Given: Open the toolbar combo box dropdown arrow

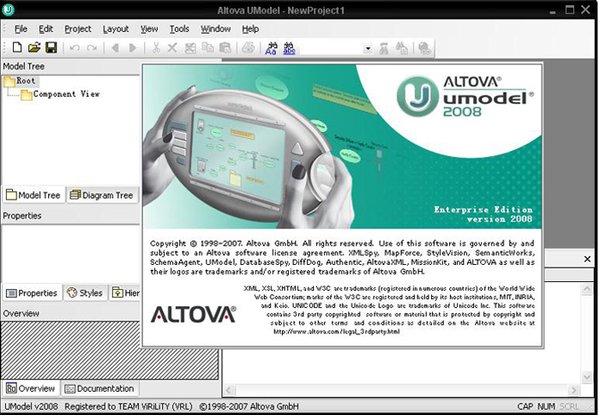Looking at the screenshot, I should (x=368, y=48).
